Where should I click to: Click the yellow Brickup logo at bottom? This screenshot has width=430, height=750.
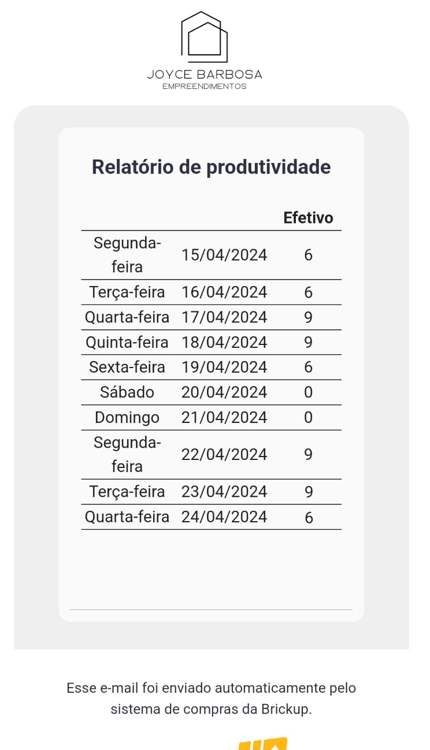tap(263, 744)
